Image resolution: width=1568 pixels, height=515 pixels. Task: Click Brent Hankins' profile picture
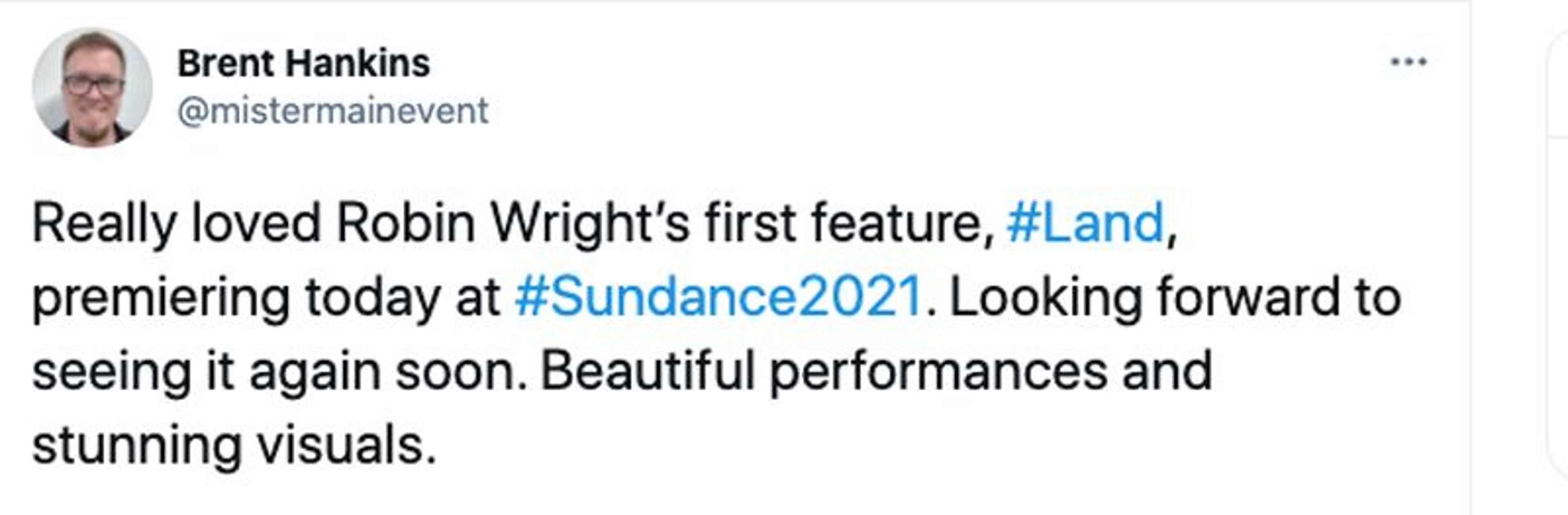(x=92, y=87)
